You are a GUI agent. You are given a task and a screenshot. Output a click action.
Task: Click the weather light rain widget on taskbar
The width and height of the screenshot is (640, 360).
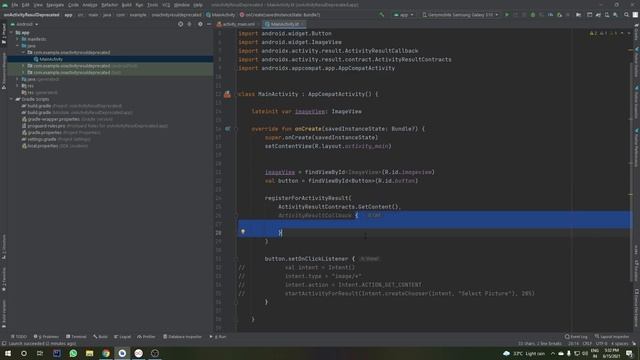[524, 353]
